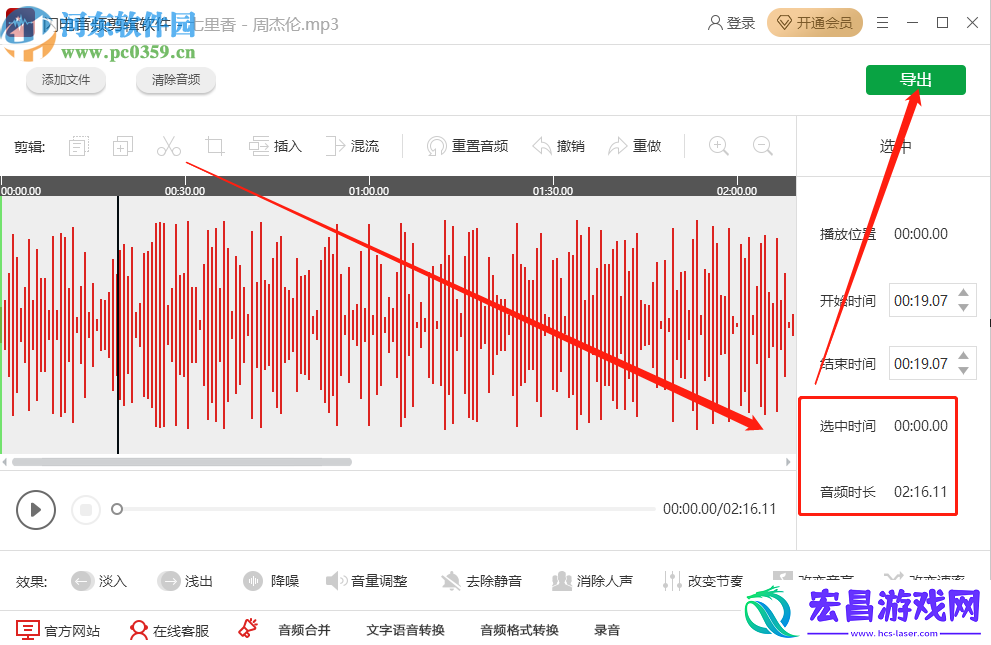Choose the 插入 insert tool
Viewport: 991px width, 645px height.
point(275,147)
